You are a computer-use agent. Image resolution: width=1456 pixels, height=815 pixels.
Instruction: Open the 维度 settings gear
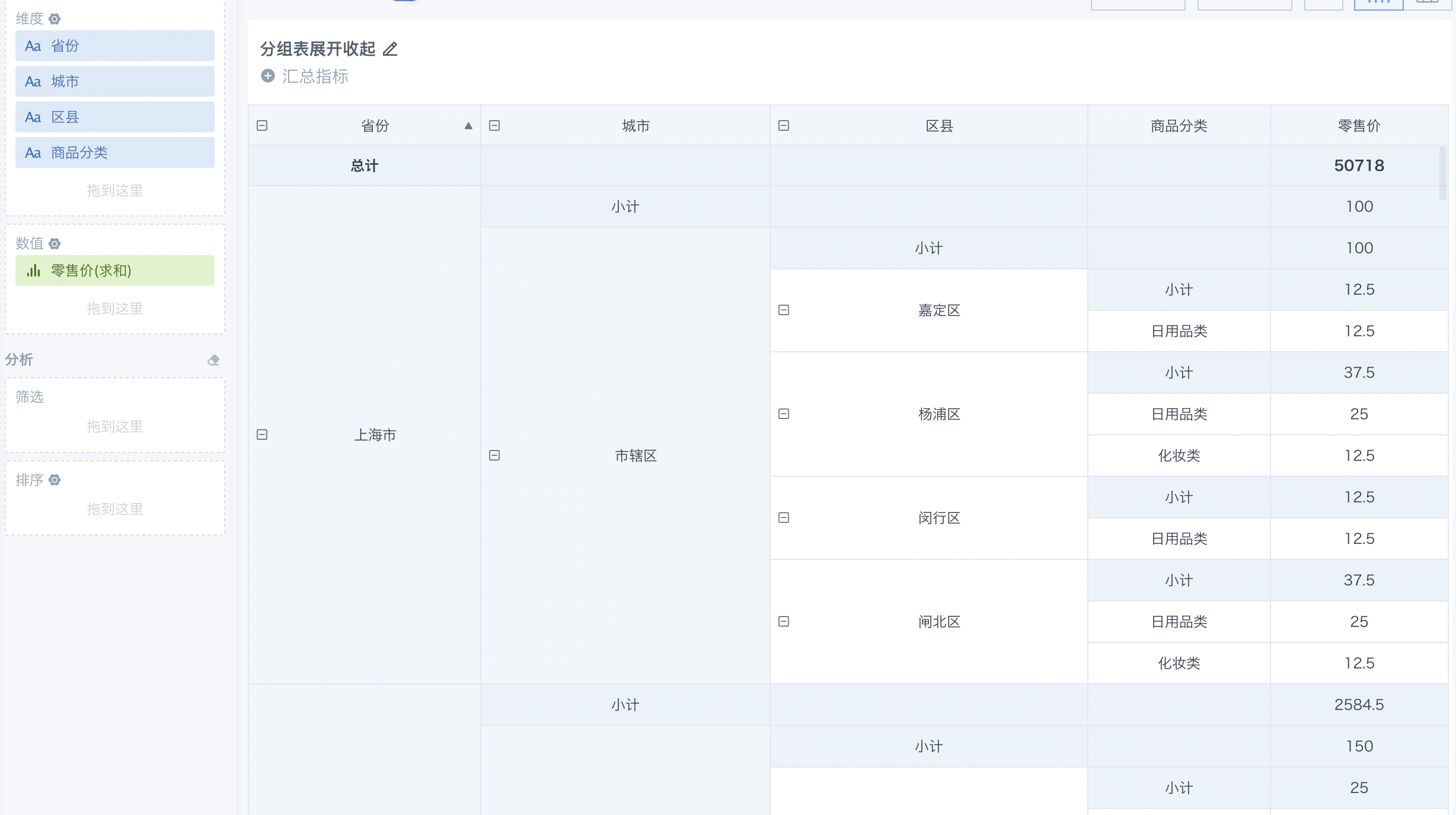(x=55, y=19)
